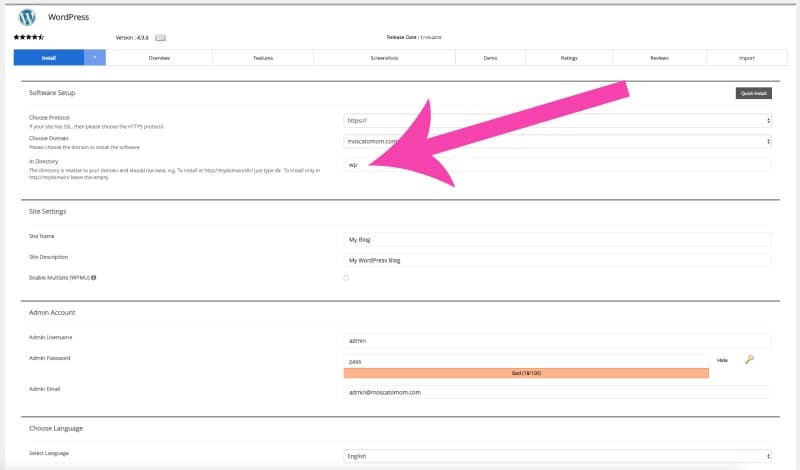Click the Admin Username field
Viewport: 800px width, 470px height.
557,340
